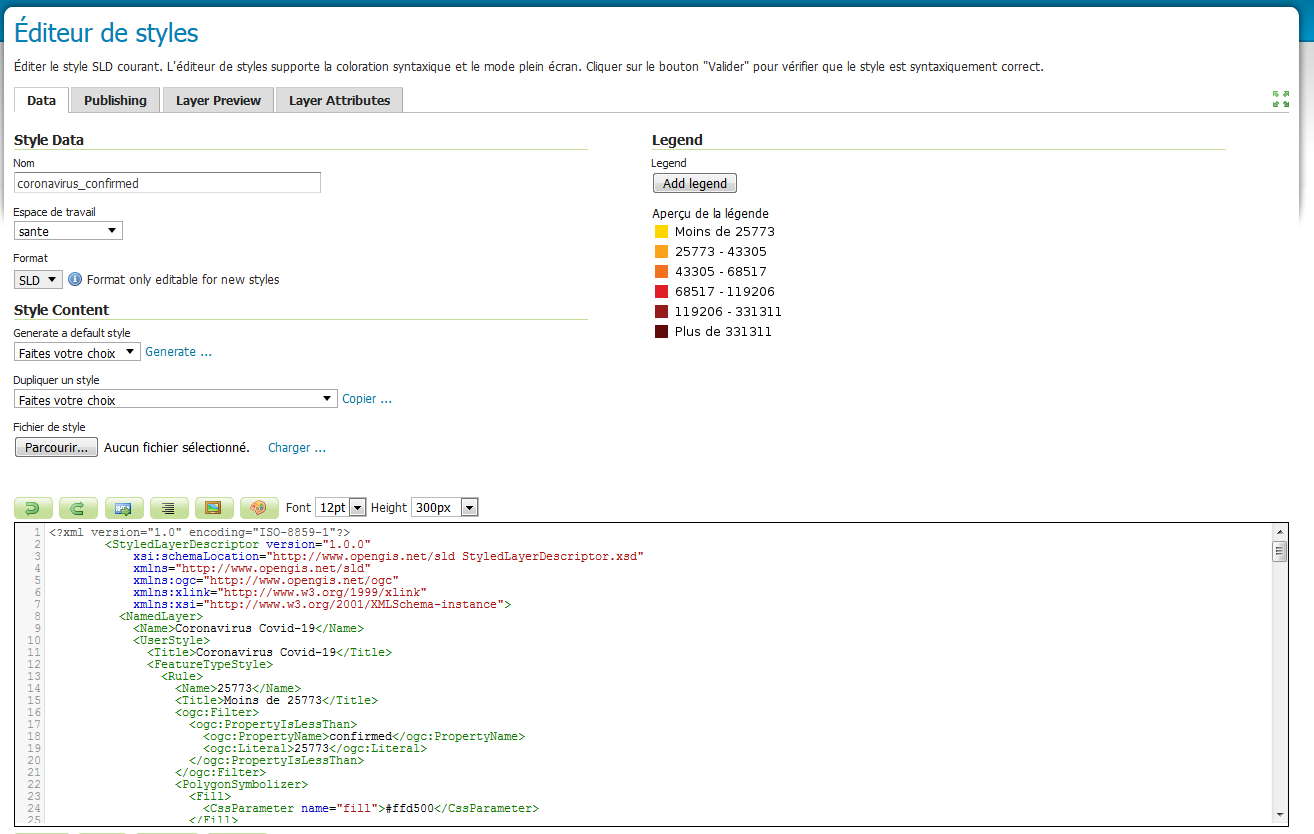Click the 'Aucun fichier sélectionné.' text
This screenshot has width=1314, height=834.
pyautogui.click(x=177, y=448)
